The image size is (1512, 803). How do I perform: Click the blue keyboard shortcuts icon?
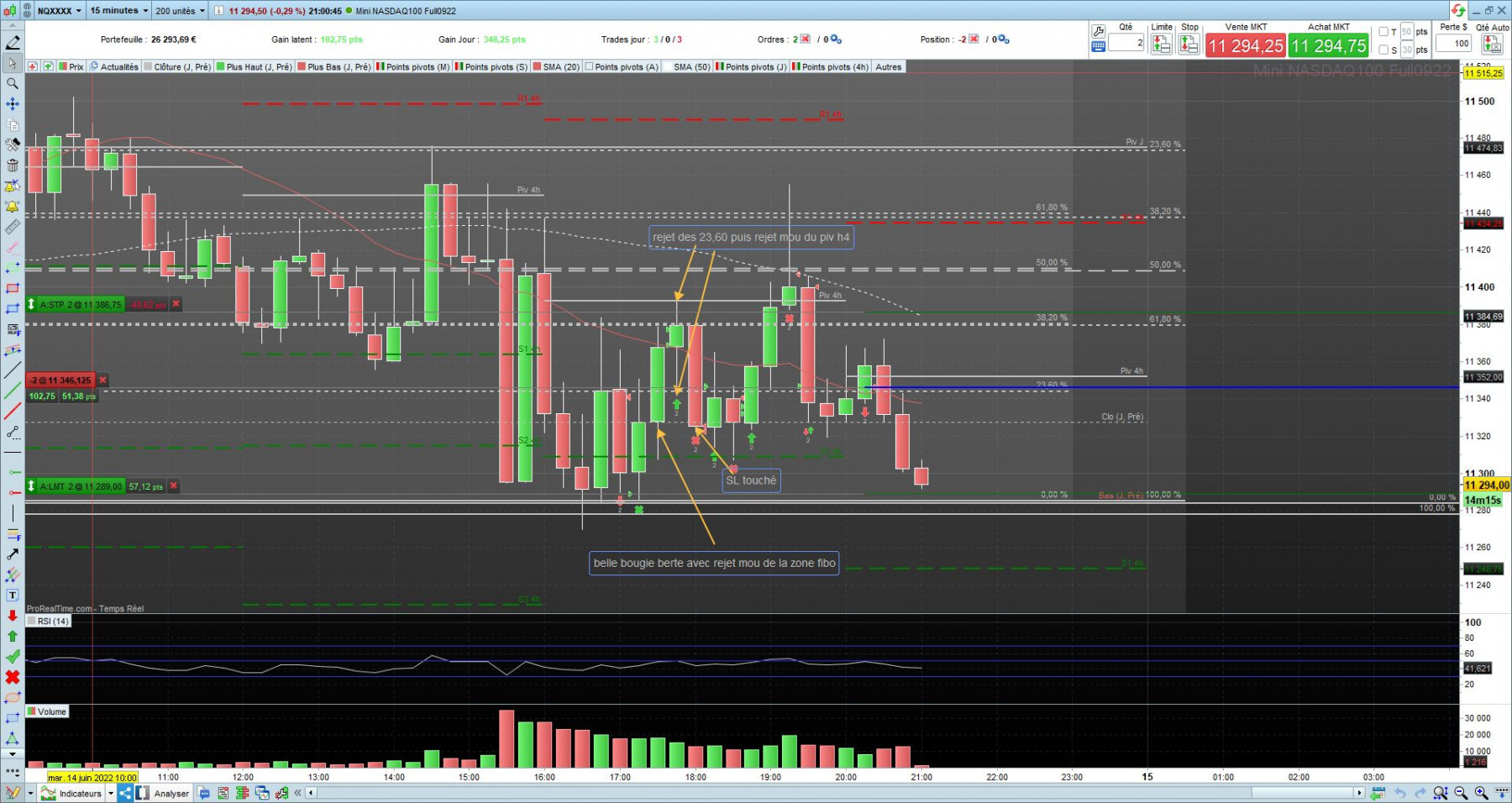point(1098,47)
